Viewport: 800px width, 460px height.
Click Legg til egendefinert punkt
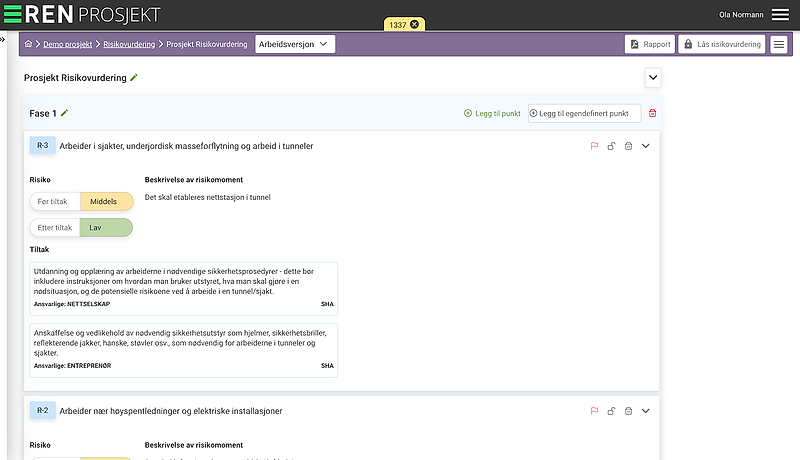[584, 113]
